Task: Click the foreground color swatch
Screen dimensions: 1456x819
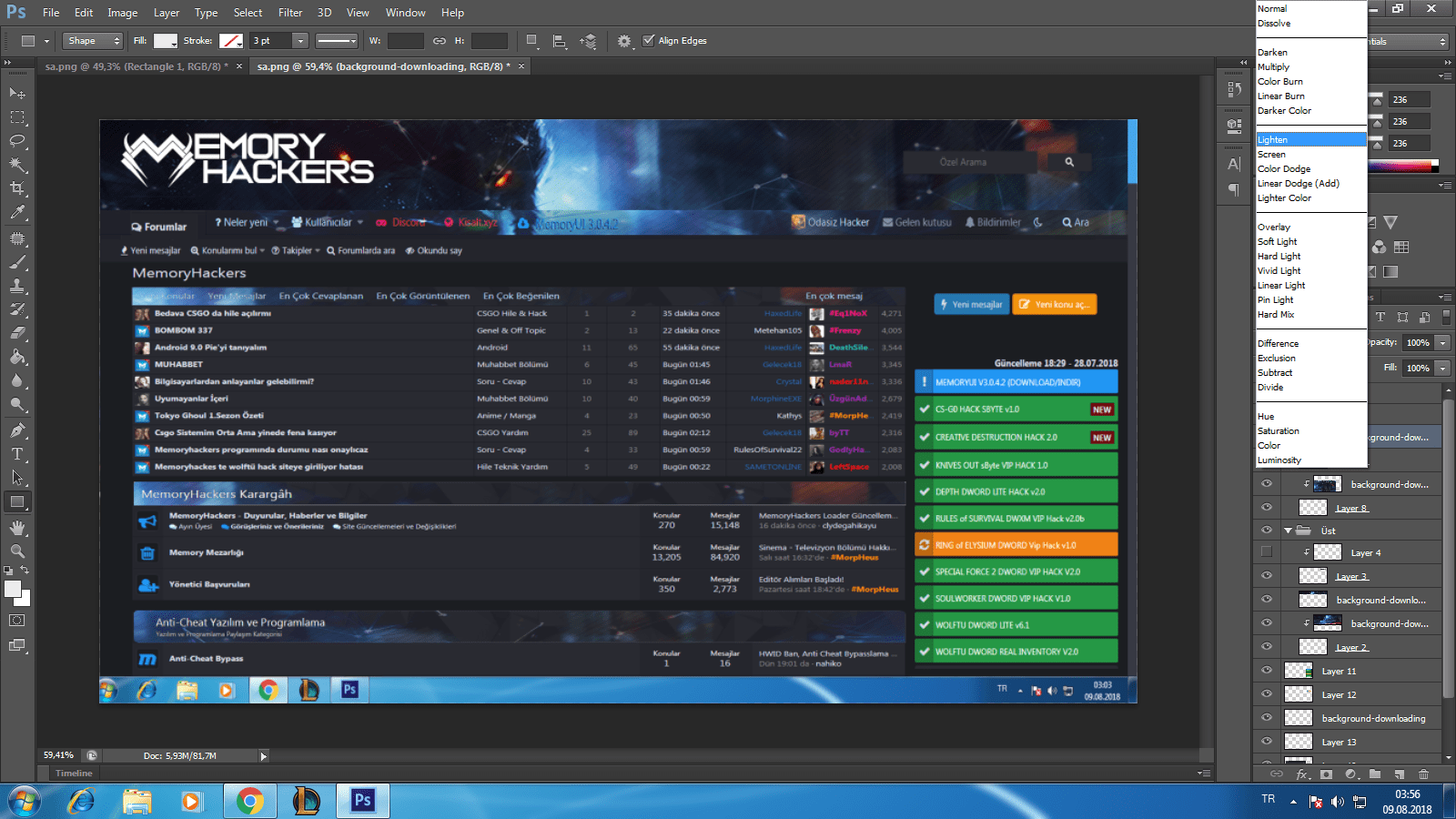Action: 13,589
